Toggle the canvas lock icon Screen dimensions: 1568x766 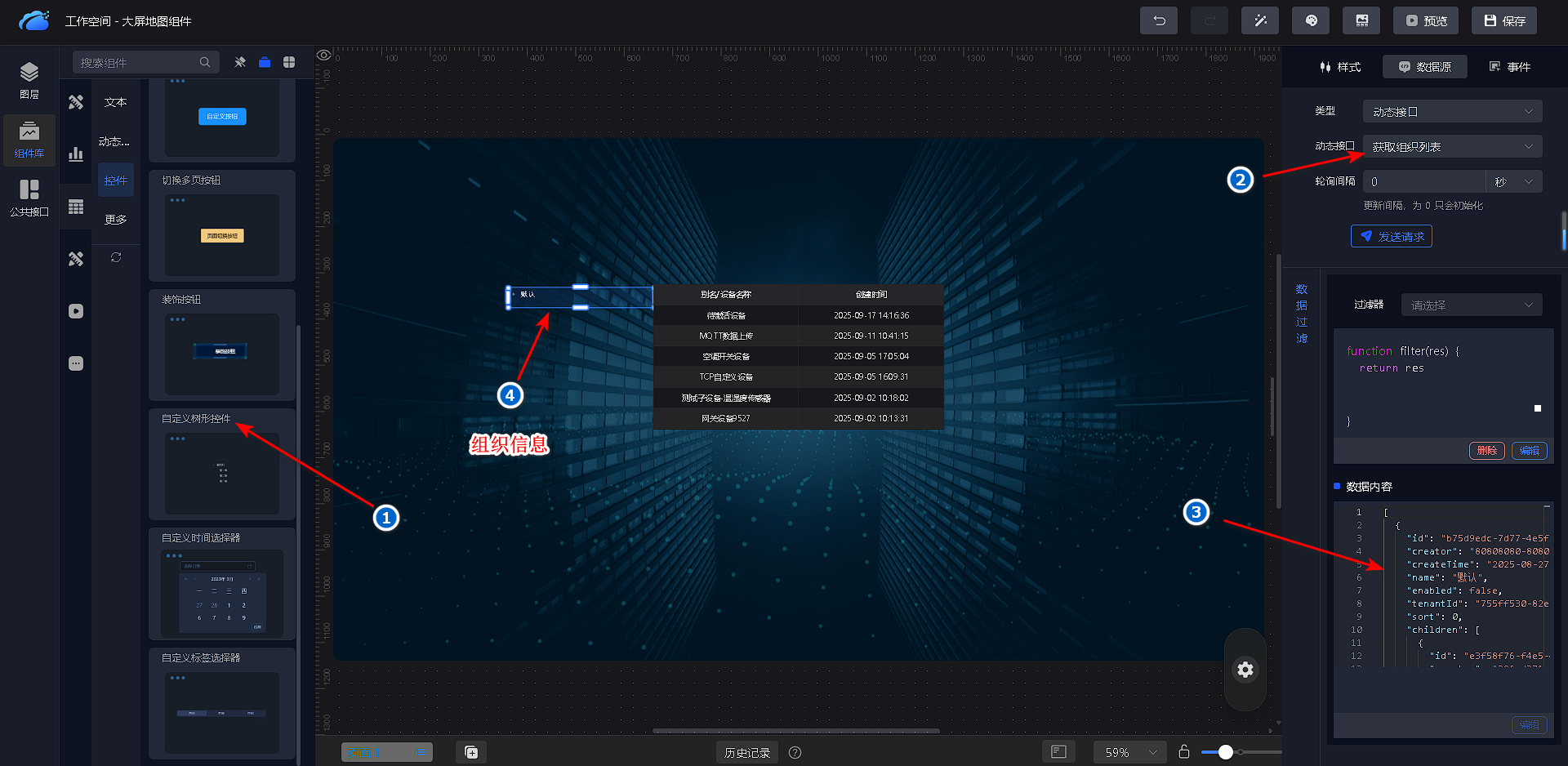1184,751
